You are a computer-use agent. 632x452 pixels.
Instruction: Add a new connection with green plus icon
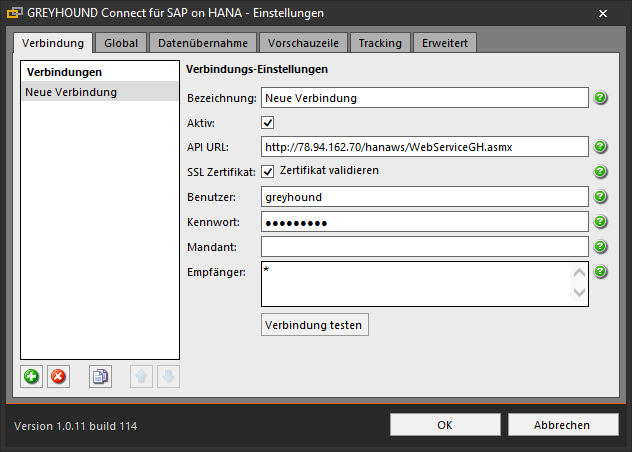coord(31,377)
